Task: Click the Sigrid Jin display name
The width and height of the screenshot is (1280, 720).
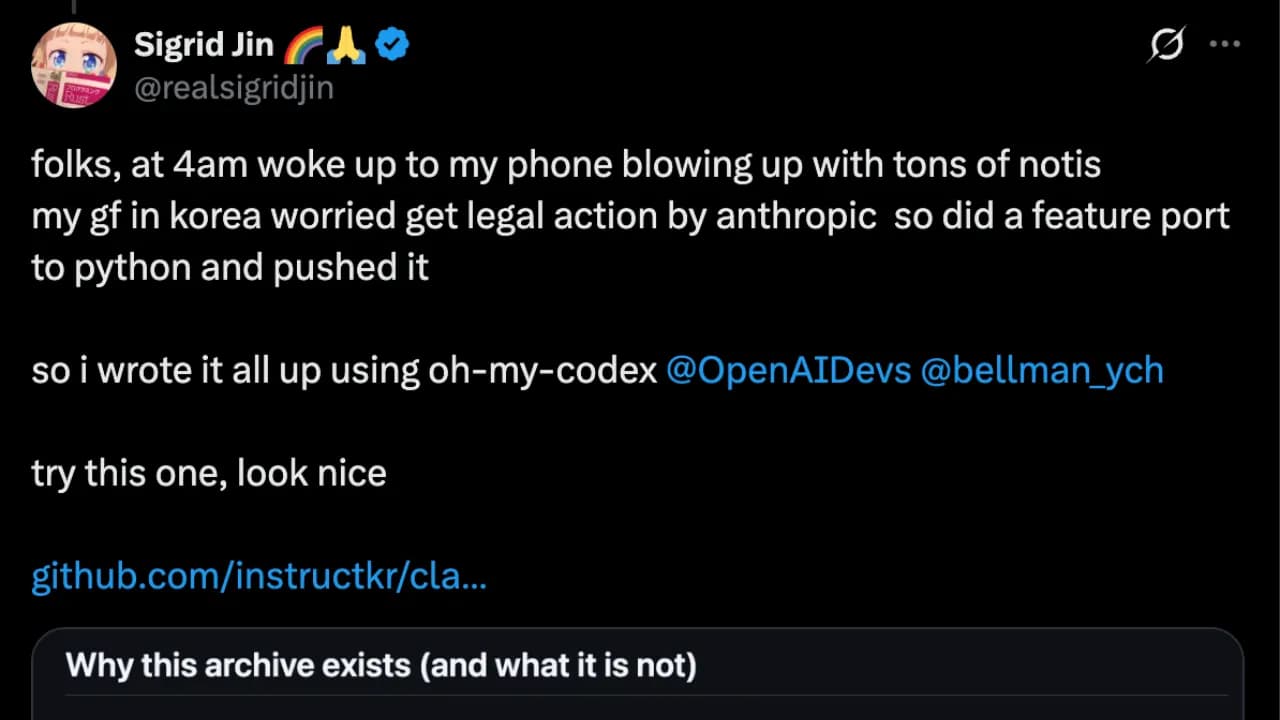Action: pos(203,44)
